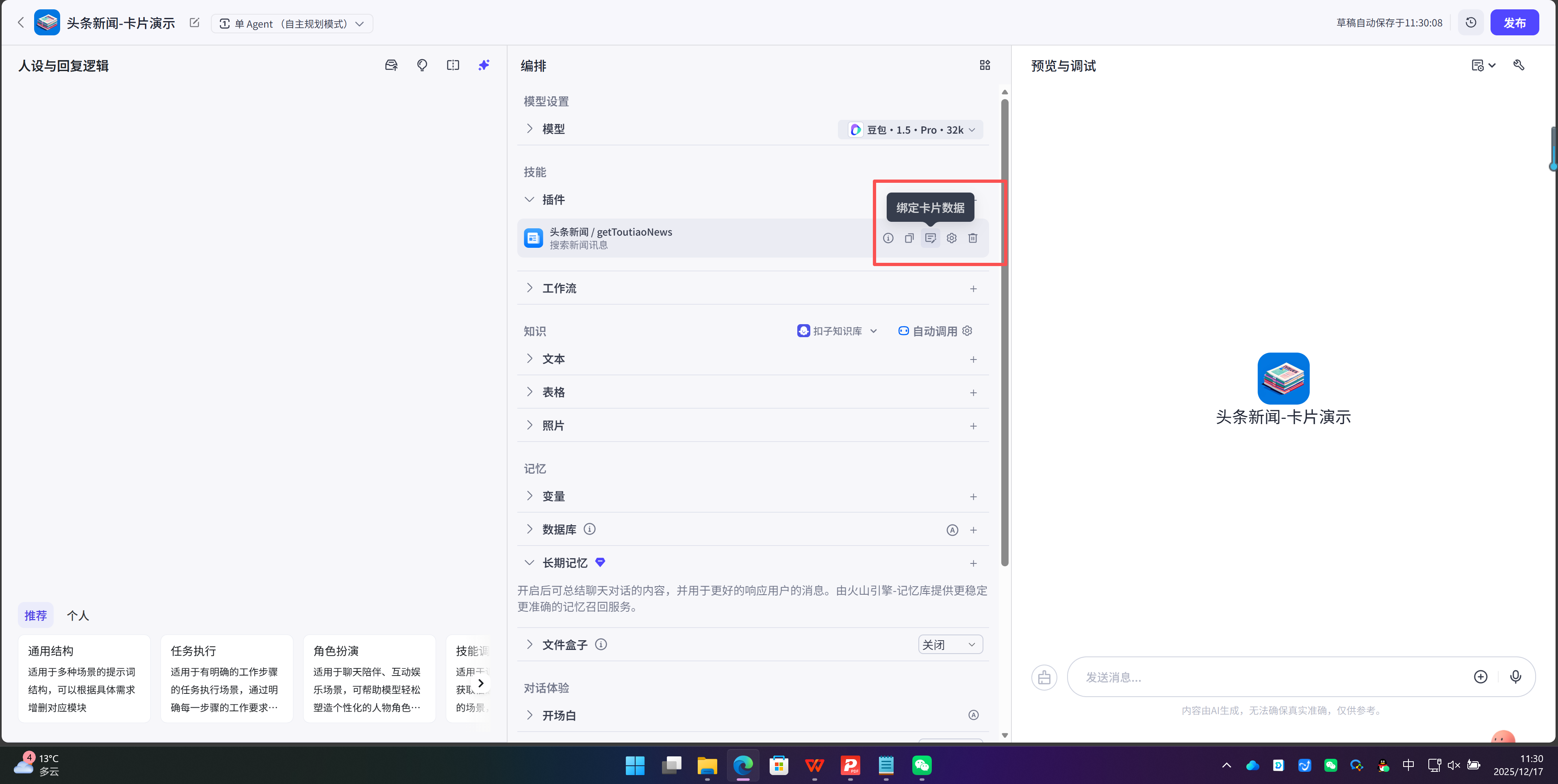Image resolution: width=1558 pixels, height=784 pixels.
Task: Open version history in the top toolbar
Action: [x=1471, y=22]
